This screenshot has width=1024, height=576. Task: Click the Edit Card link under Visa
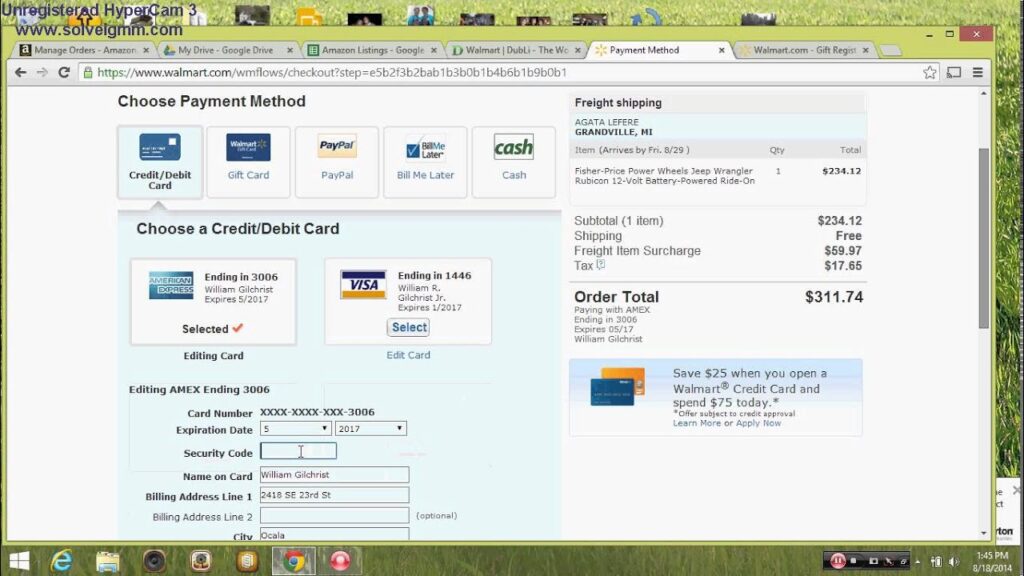tap(408, 355)
